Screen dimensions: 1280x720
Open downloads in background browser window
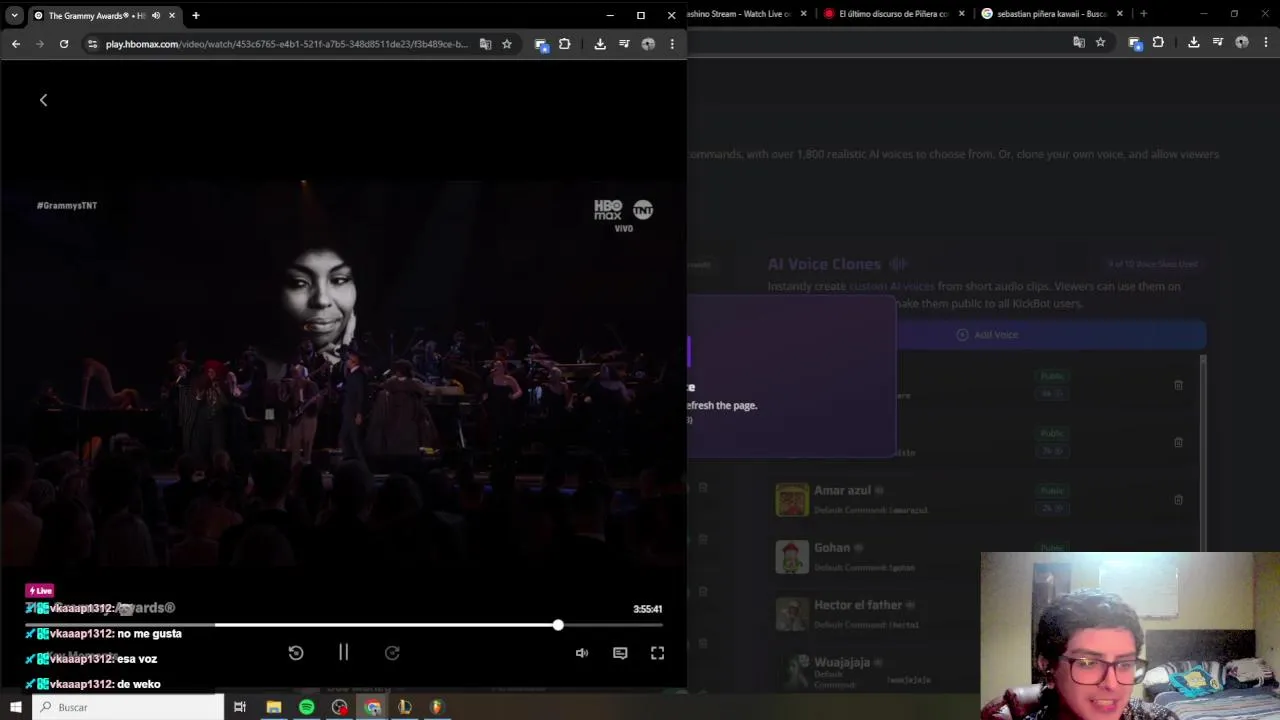coord(1193,42)
